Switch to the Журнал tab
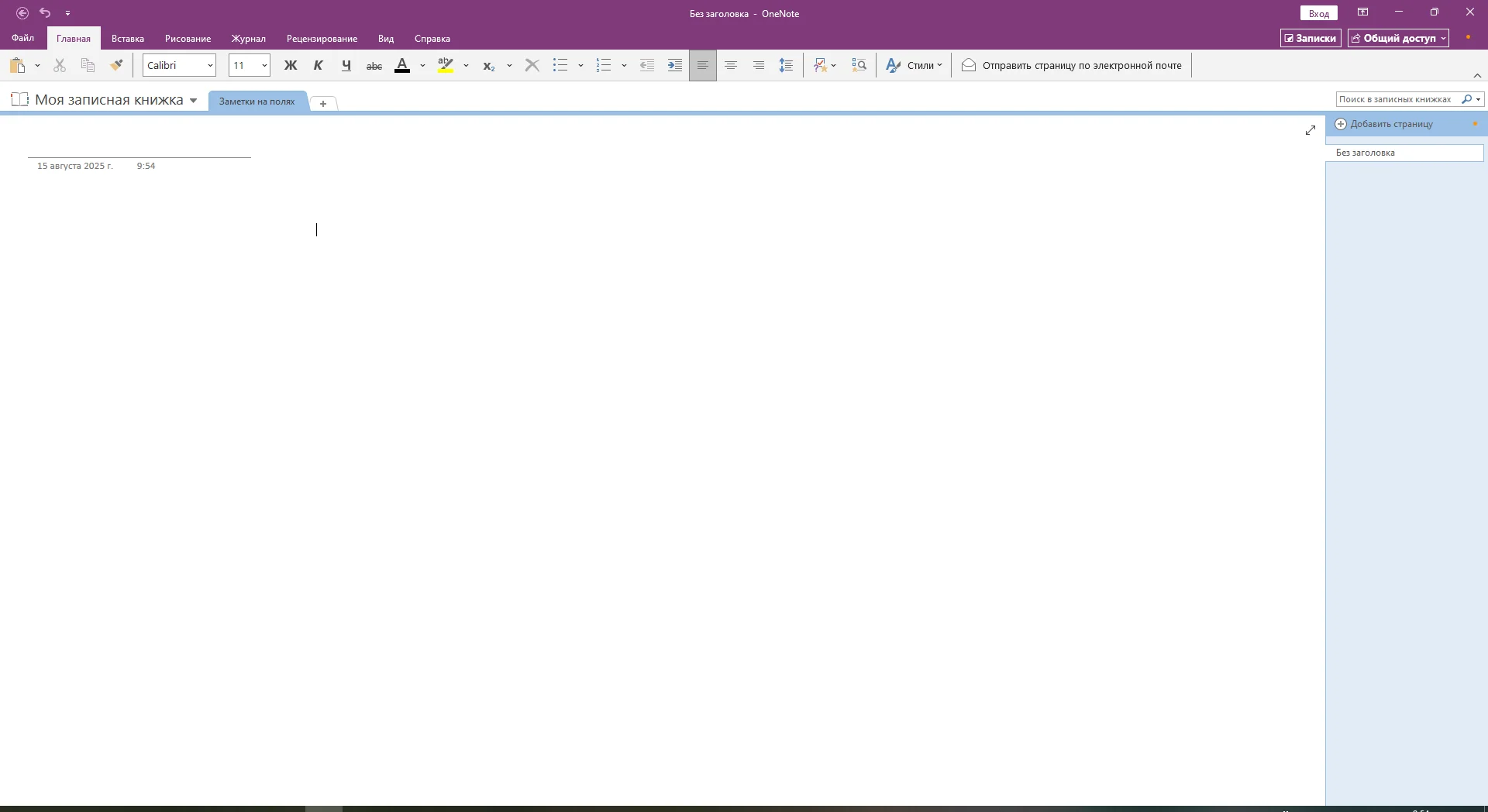 (x=249, y=38)
